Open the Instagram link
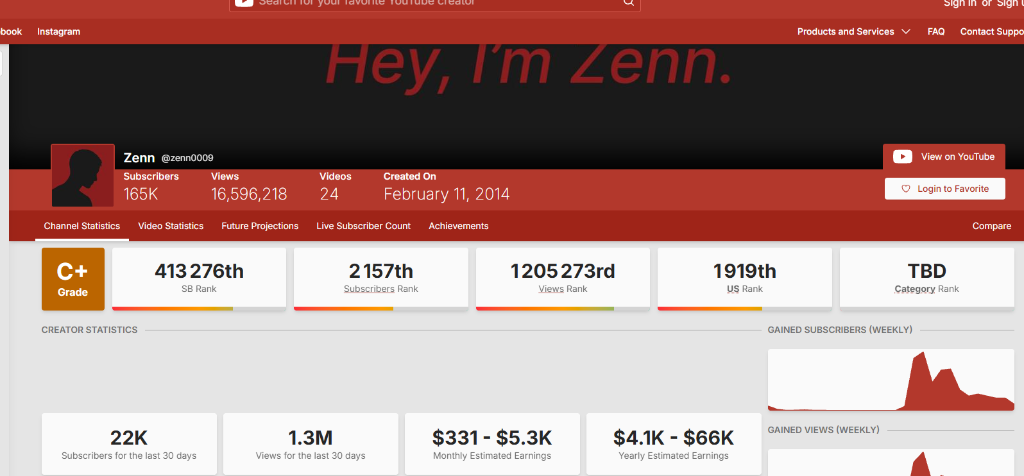1024x476 pixels. 59,31
